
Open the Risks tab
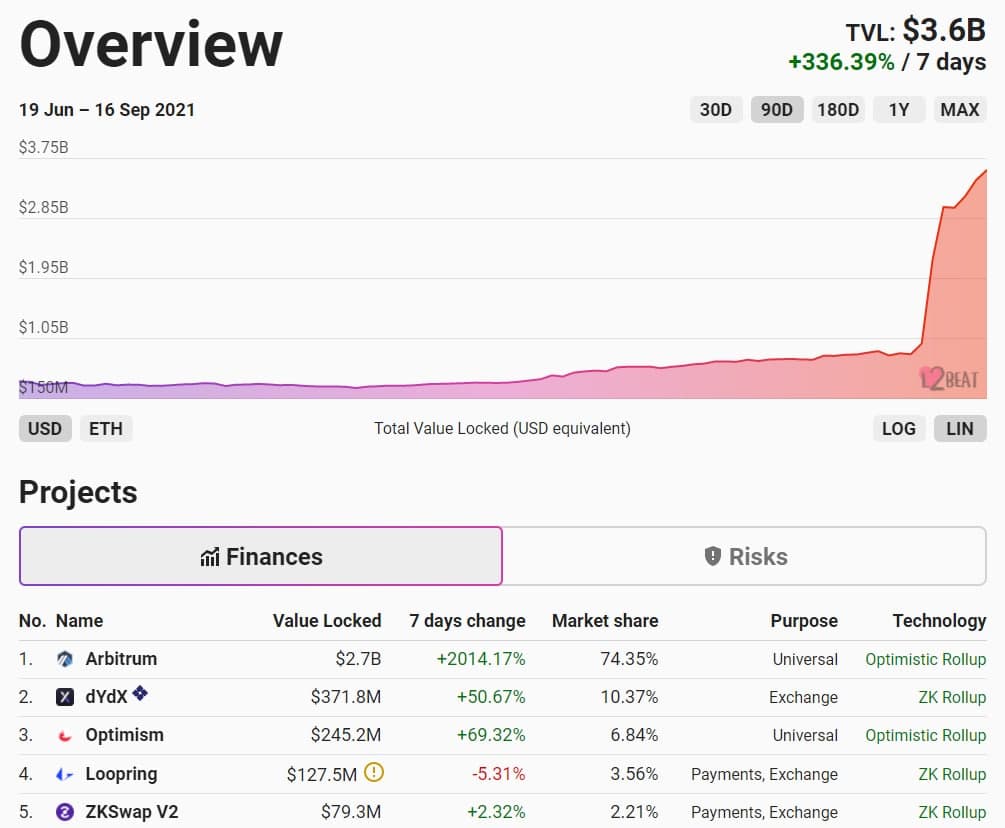tap(745, 556)
